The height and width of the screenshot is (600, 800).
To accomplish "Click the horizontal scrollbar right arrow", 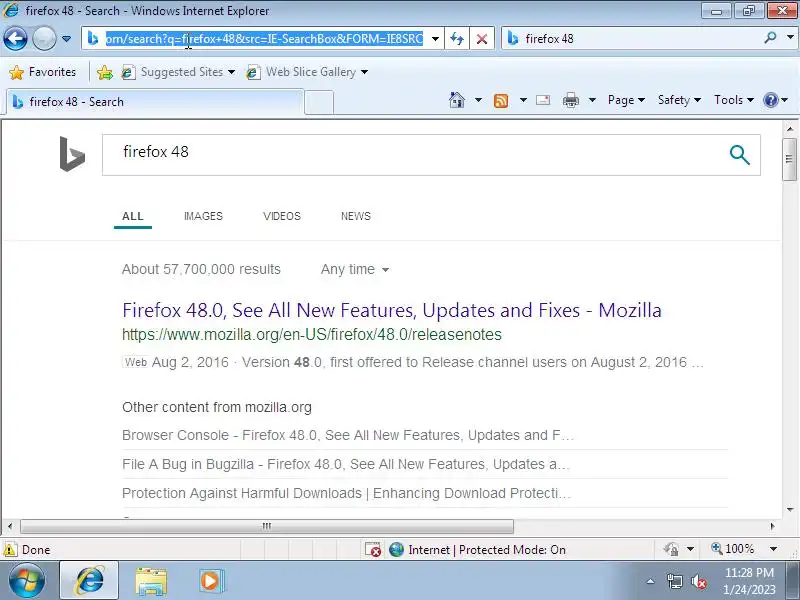I will [772, 526].
